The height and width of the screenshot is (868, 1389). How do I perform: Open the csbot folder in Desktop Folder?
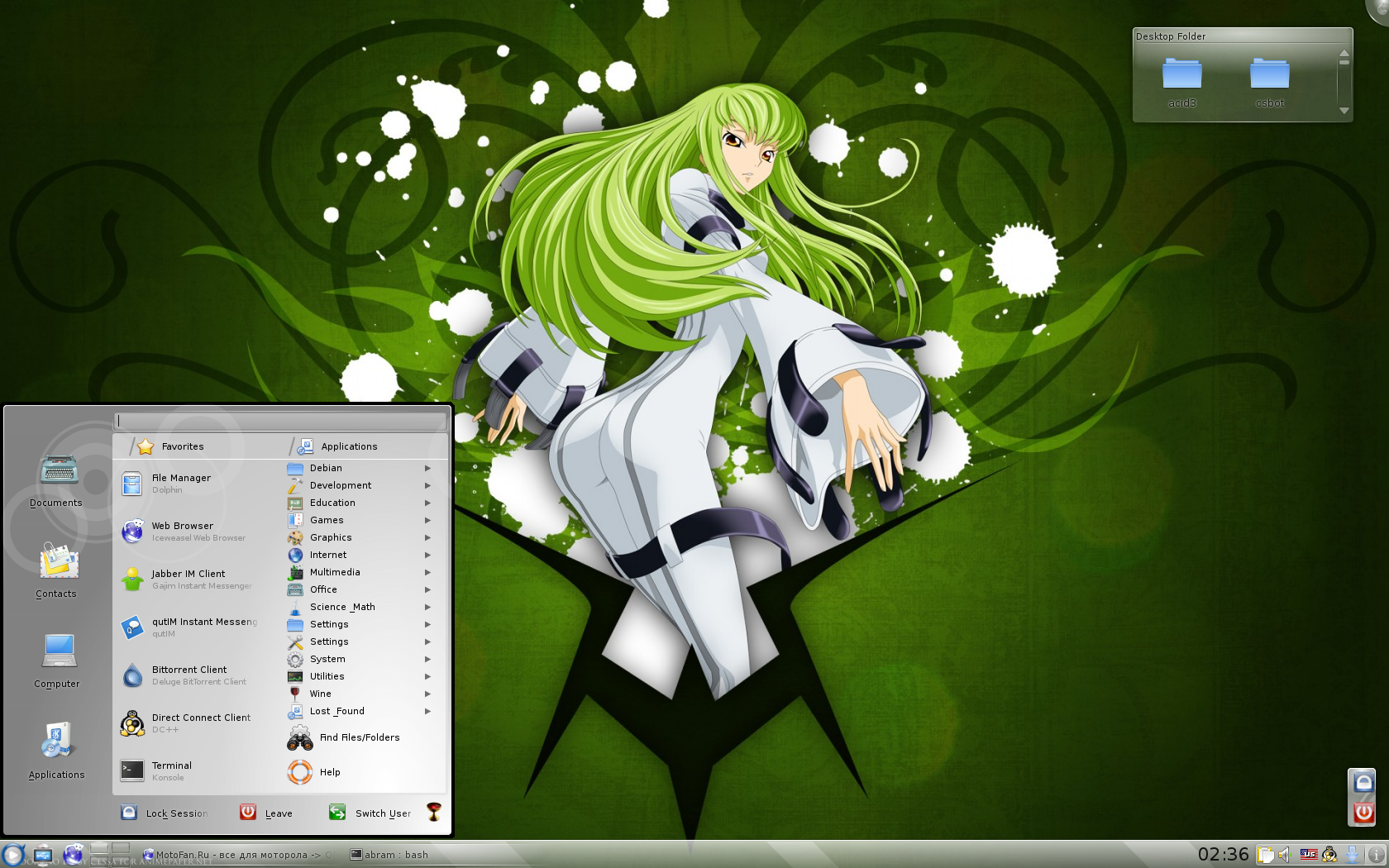(x=1270, y=82)
